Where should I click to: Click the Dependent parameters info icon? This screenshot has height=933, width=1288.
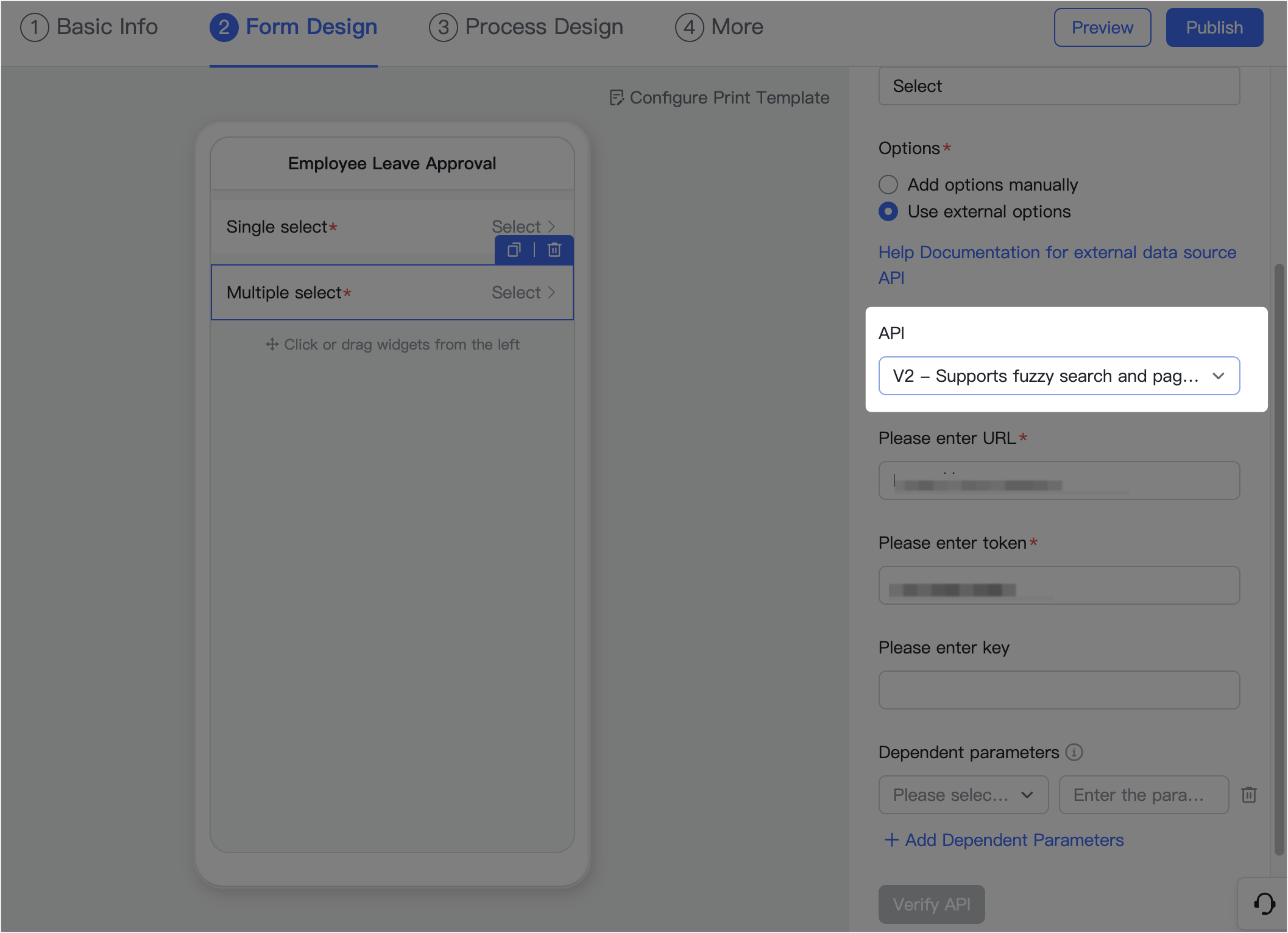pos(1074,752)
